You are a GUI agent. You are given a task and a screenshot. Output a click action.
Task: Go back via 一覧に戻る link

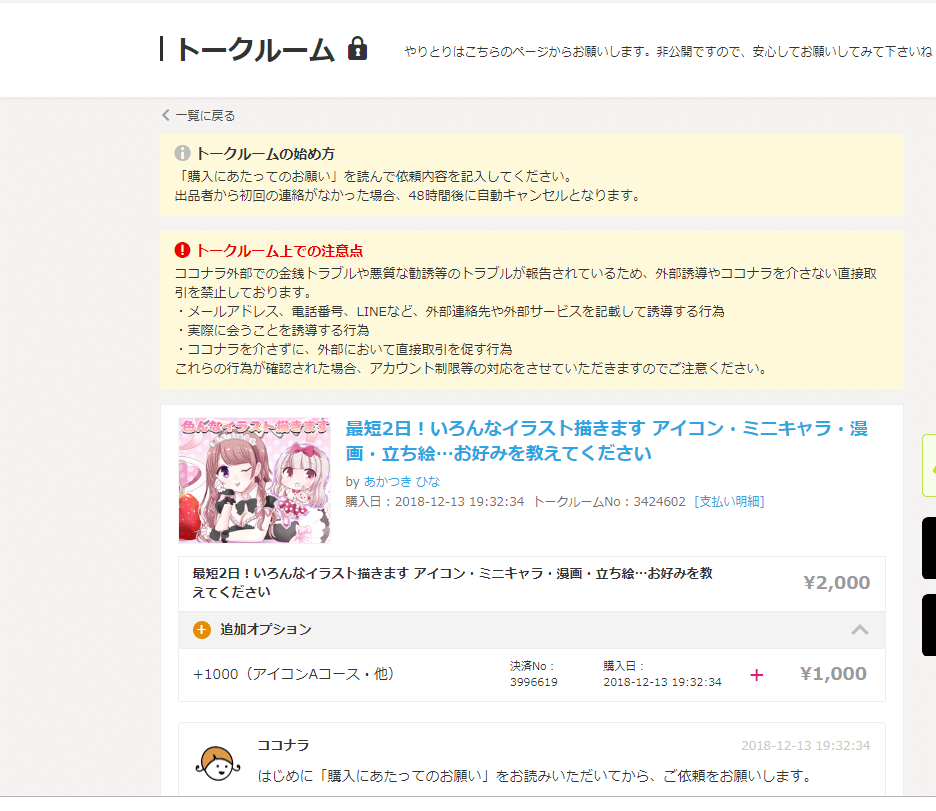click(199, 115)
